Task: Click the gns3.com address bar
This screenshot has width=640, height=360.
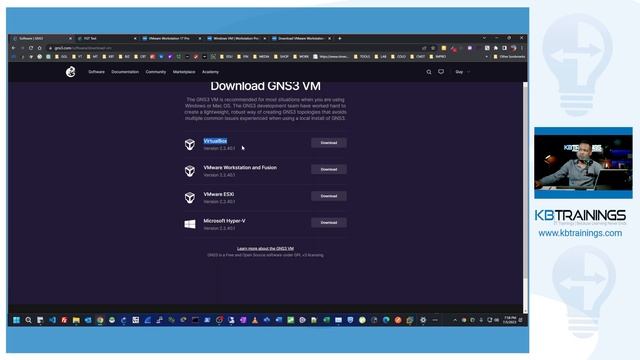Action: tap(233, 48)
